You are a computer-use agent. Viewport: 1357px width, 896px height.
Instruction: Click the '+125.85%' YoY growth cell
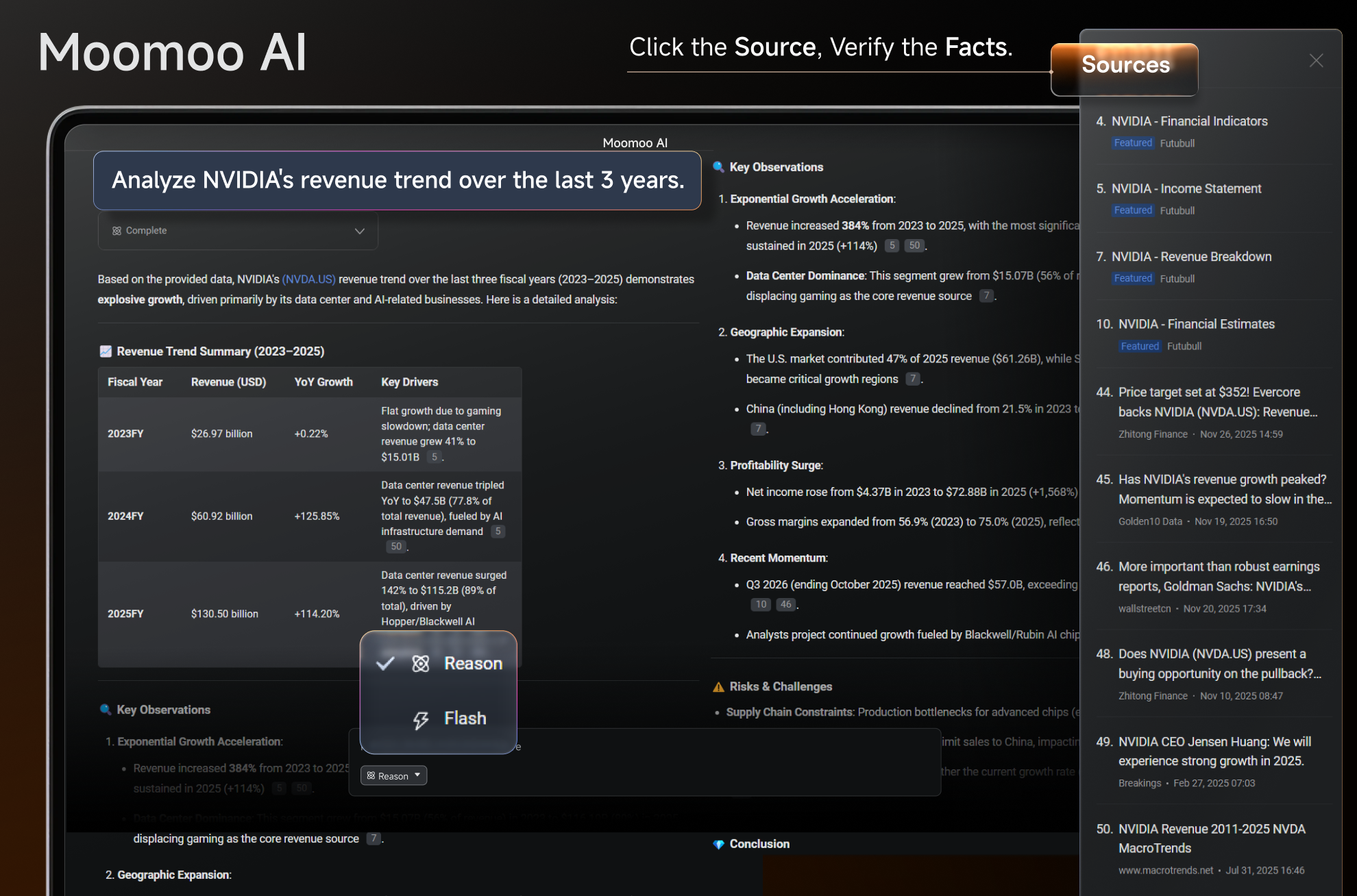tap(317, 516)
